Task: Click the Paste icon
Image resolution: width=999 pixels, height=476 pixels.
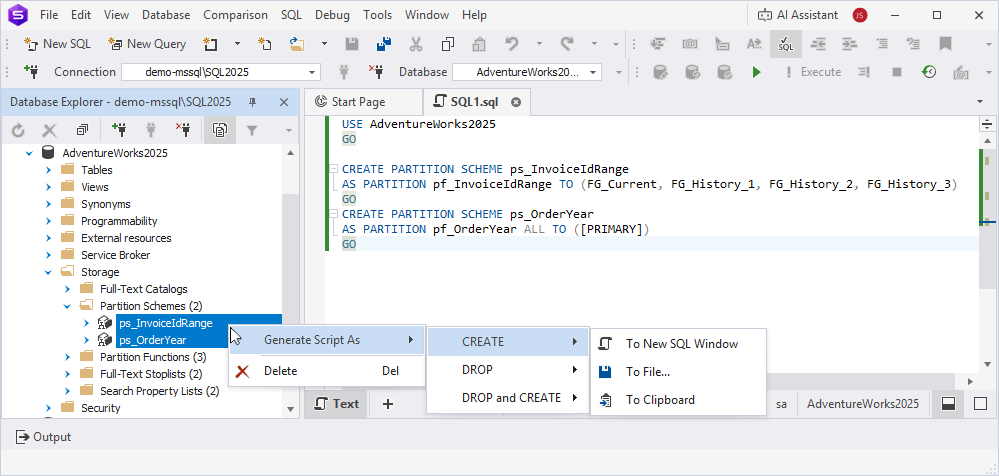Action: 479,44
